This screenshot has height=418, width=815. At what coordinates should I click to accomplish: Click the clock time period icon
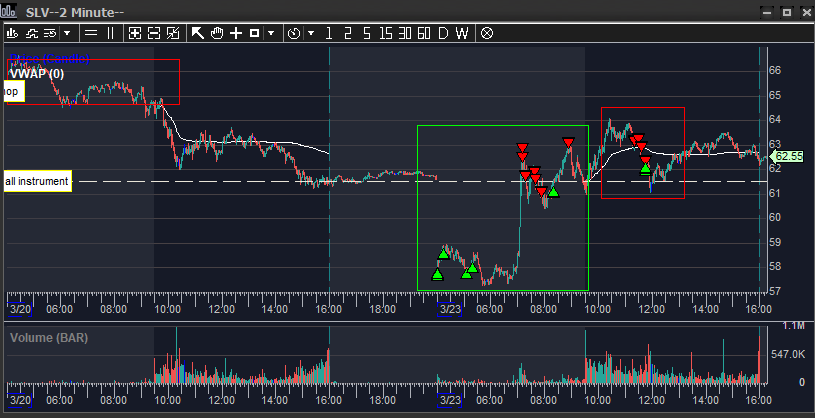click(294, 33)
